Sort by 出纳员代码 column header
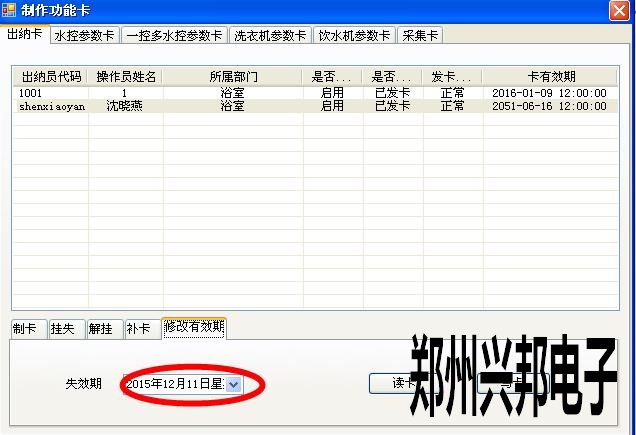 [51, 77]
